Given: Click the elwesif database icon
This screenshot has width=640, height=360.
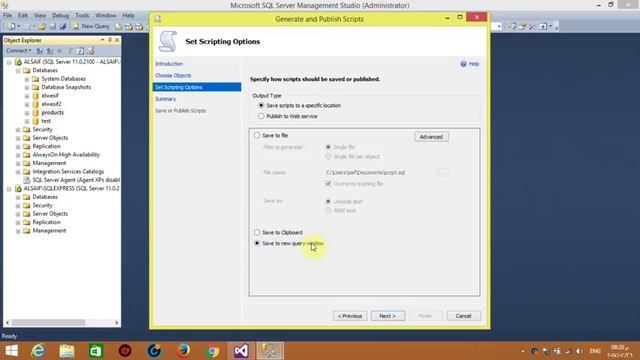Looking at the screenshot, I should (x=36, y=96).
